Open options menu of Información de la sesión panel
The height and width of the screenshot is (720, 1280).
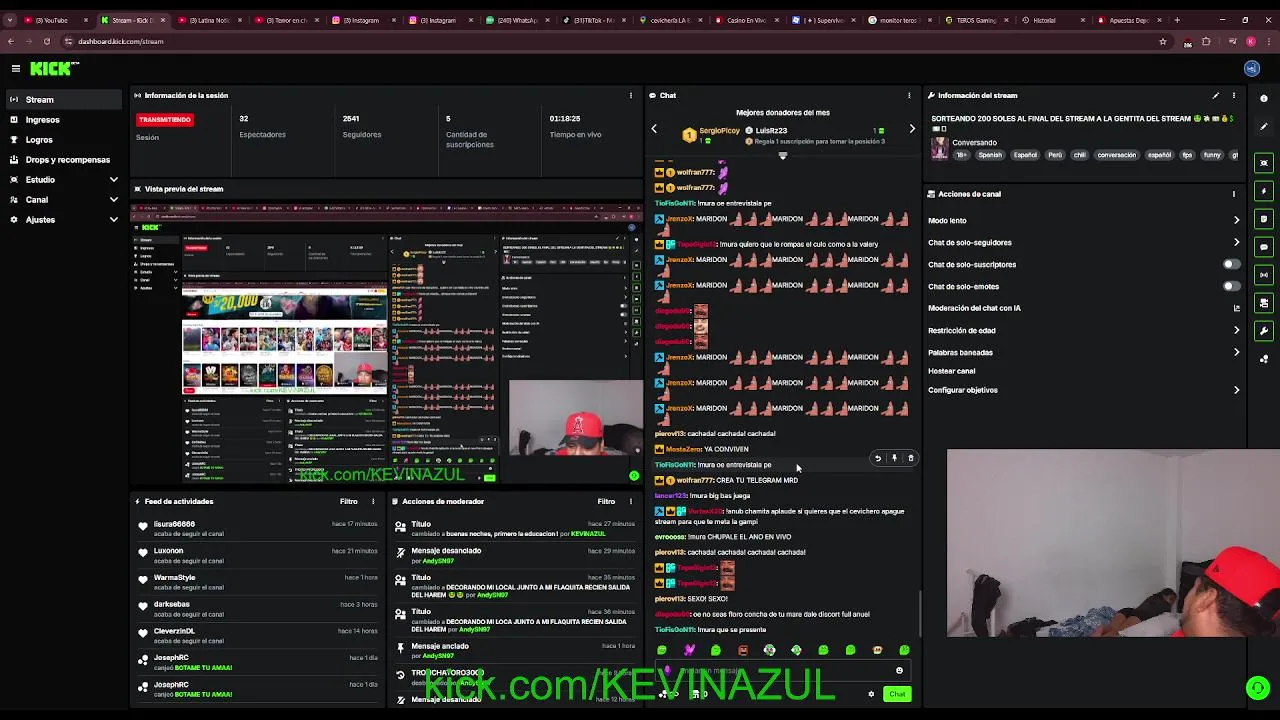pyautogui.click(x=631, y=95)
